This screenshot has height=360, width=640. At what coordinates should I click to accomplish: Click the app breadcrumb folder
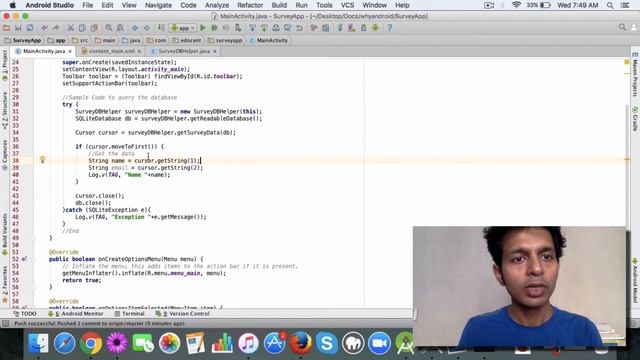pyautogui.click(x=56, y=40)
